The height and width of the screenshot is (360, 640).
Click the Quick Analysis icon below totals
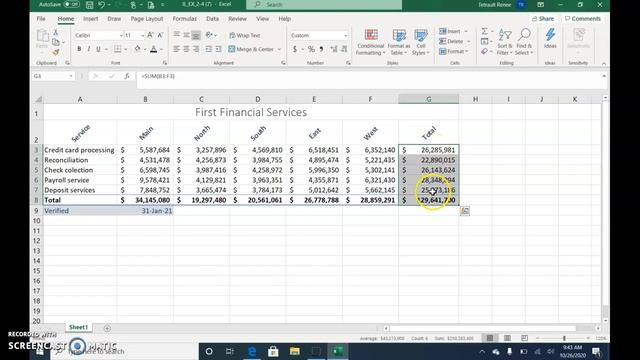tap(465, 211)
